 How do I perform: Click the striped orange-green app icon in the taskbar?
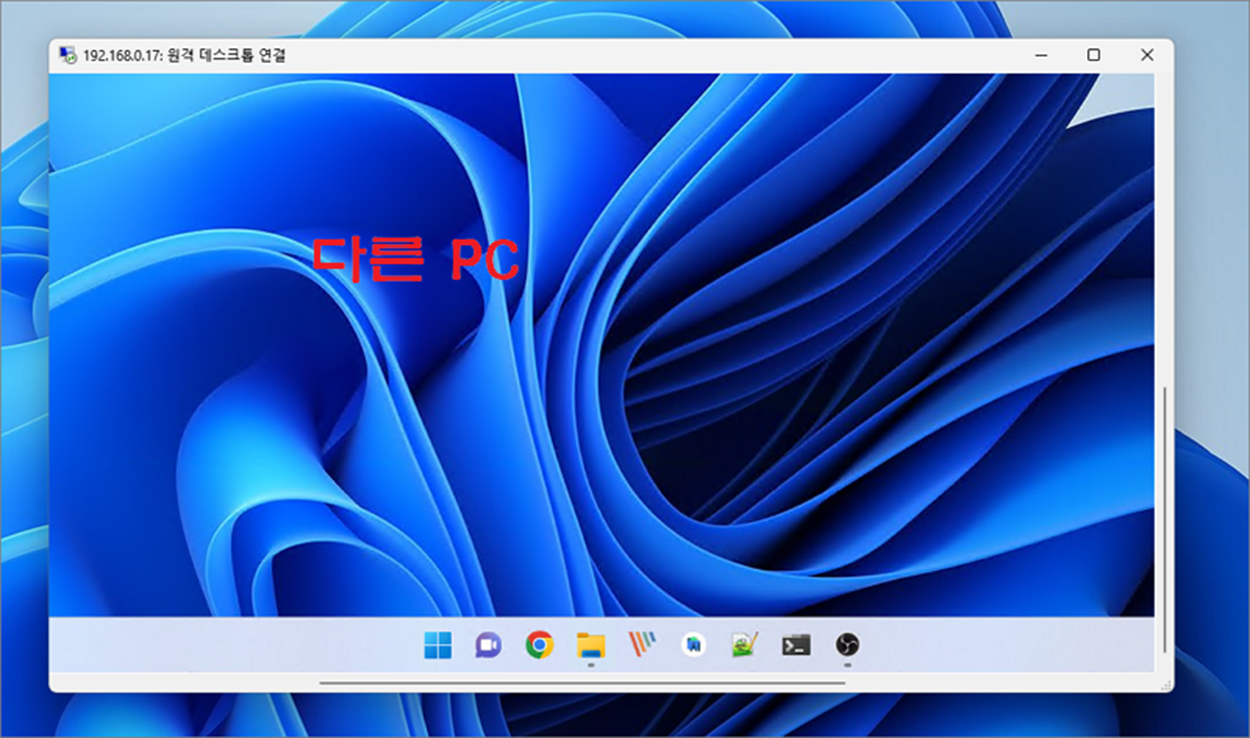click(642, 645)
